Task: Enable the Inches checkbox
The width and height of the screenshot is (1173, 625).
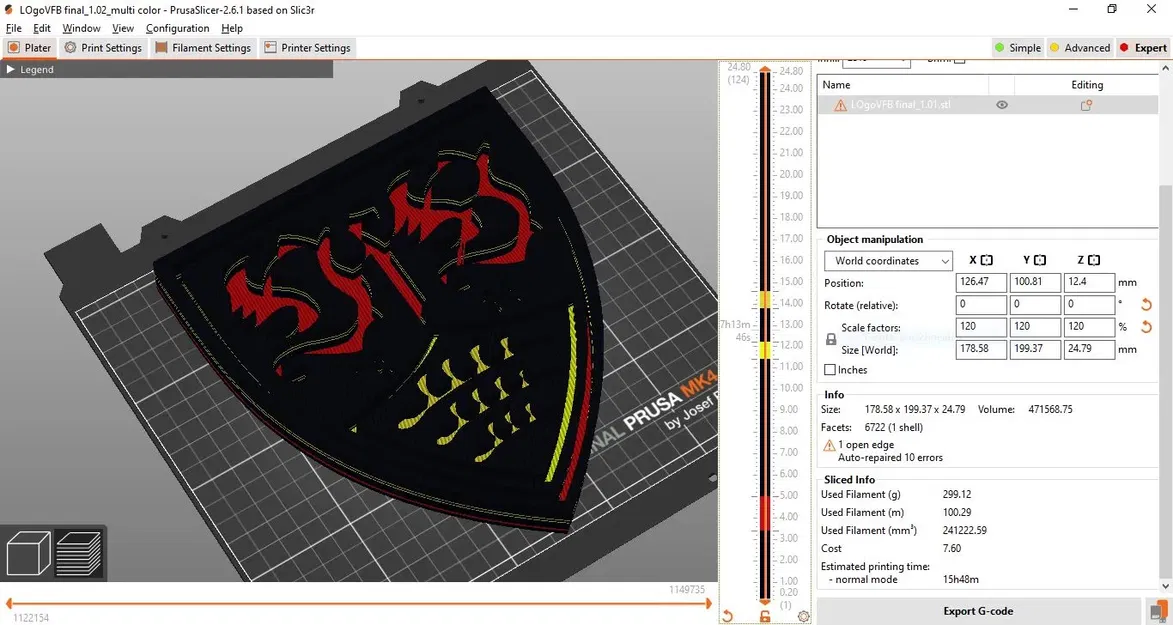Action: pos(830,370)
